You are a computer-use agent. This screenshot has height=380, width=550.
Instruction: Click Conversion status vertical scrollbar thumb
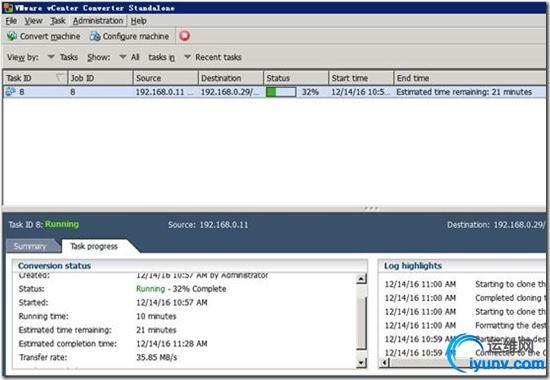pyautogui.click(x=361, y=323)
